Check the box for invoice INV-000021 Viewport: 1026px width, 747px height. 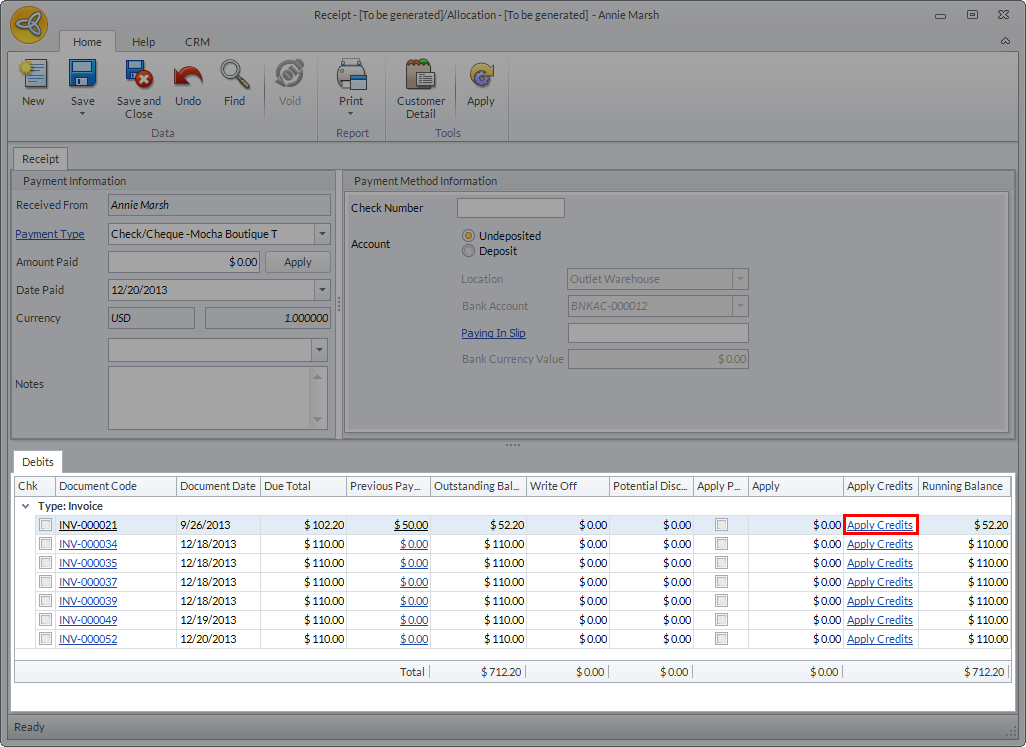point(46,525)
